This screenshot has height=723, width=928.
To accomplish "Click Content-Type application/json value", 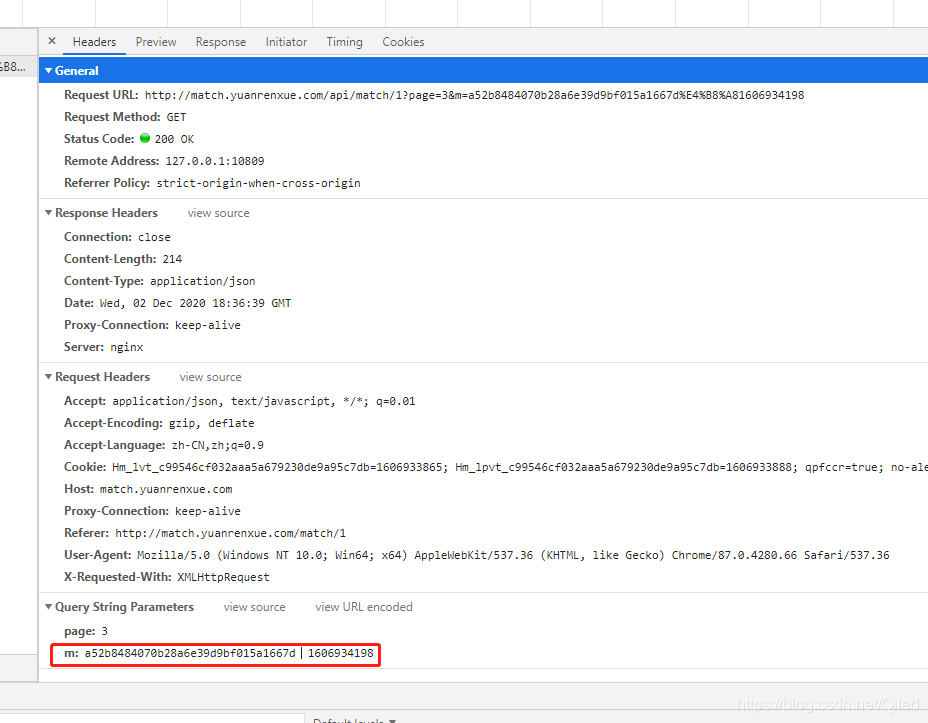I will 202,281.
